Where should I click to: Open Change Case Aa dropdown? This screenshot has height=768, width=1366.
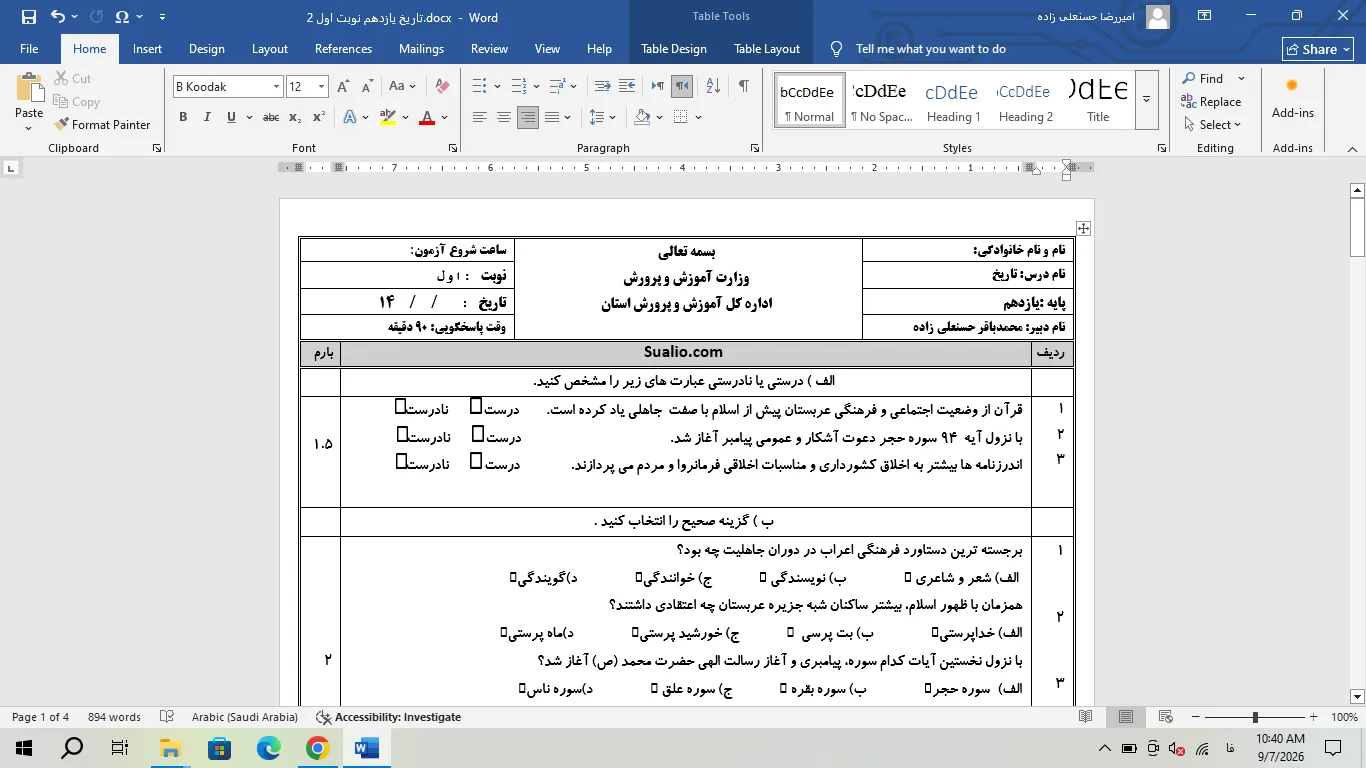tap(402, 87)
